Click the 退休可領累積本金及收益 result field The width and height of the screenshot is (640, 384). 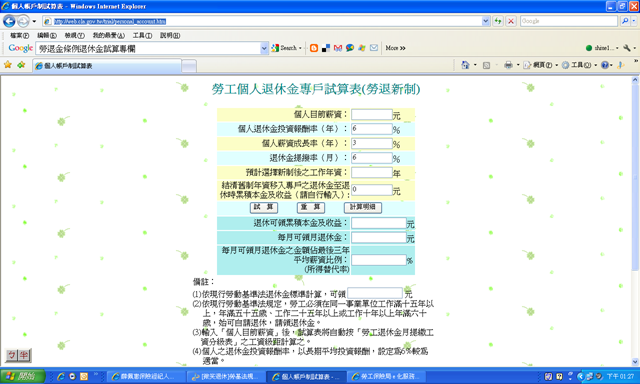(x=378, y=223)
